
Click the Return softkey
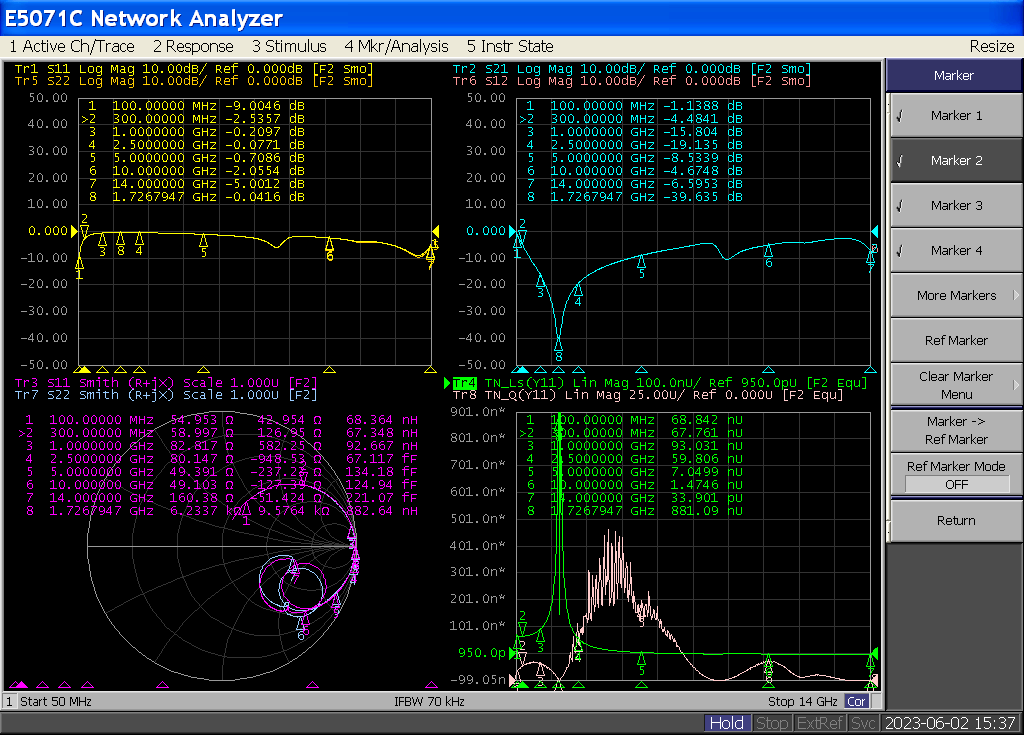pyautogui.click(x=956, y=521)
